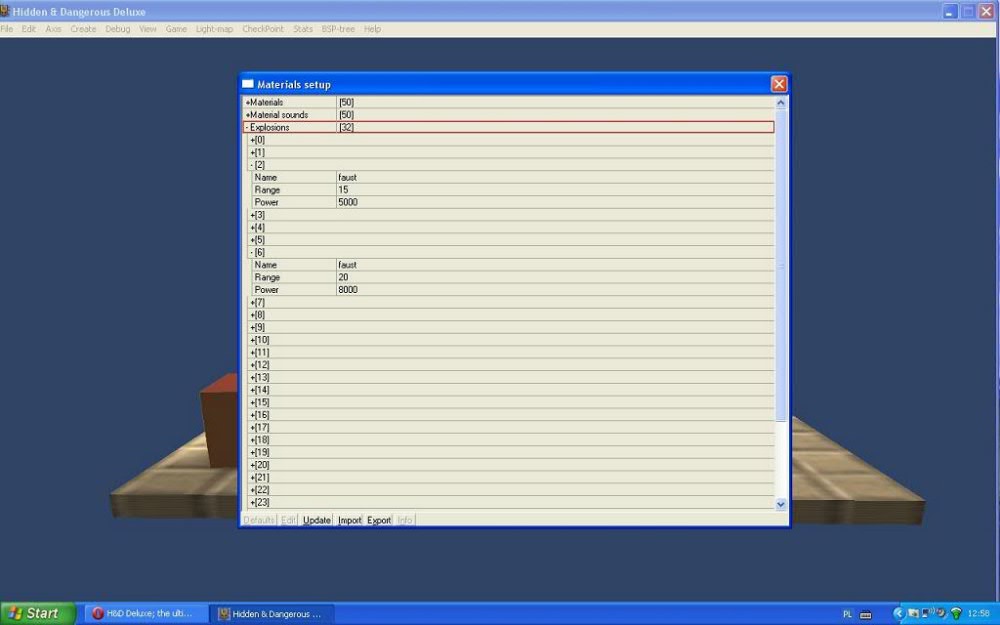Expand explosion entry [15]
The height and width of the screenshot is (625, 1000).
pos(253,402)
